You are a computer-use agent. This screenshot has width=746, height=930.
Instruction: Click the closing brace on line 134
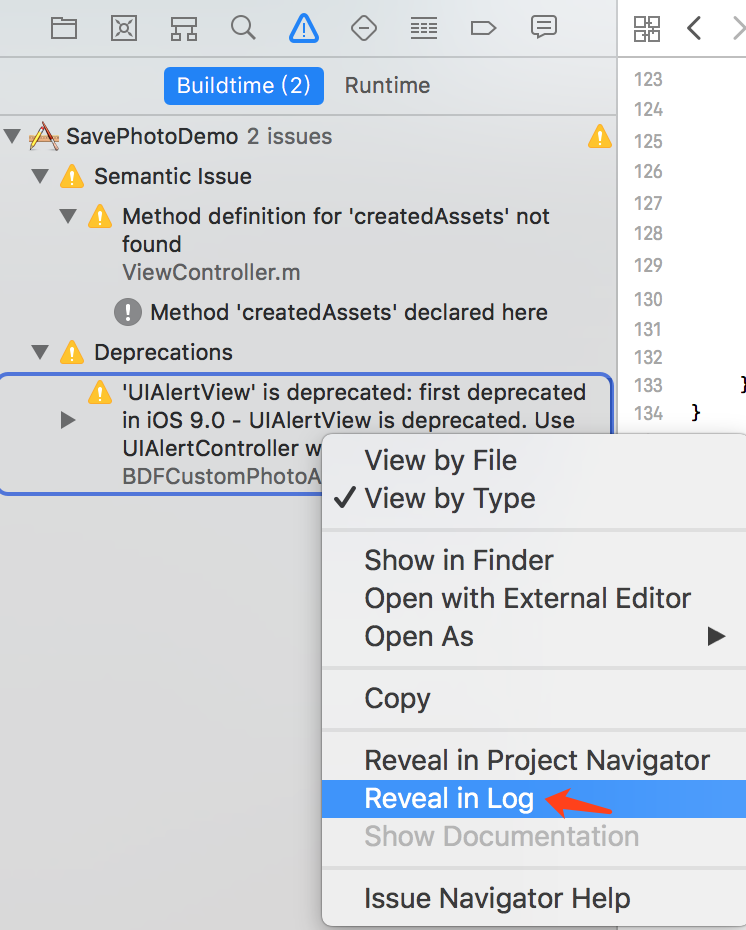pyautogui.click(x=696, y=412)
